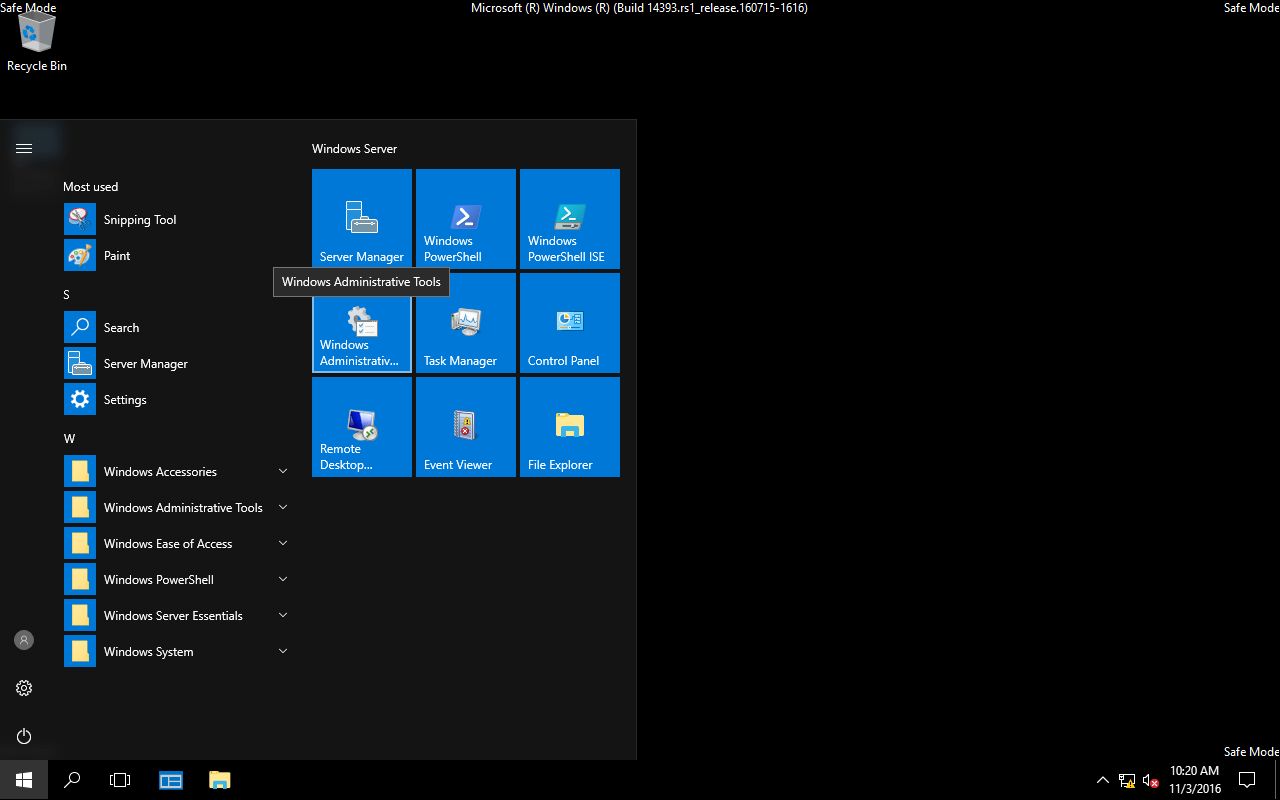
Task: Click the Most used heading
Action: (90, 187)
